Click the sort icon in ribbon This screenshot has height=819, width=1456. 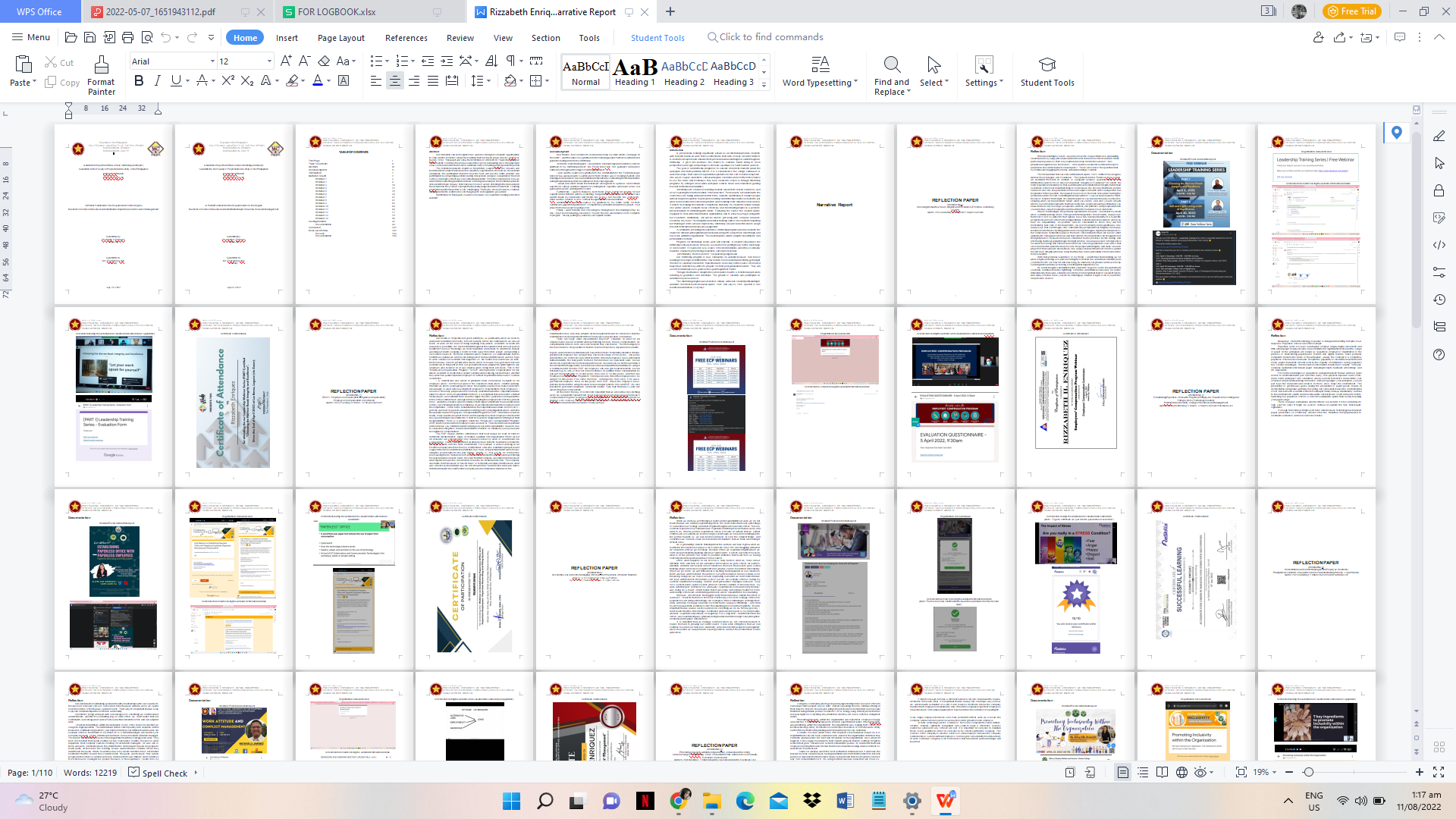tap(491, 61)
